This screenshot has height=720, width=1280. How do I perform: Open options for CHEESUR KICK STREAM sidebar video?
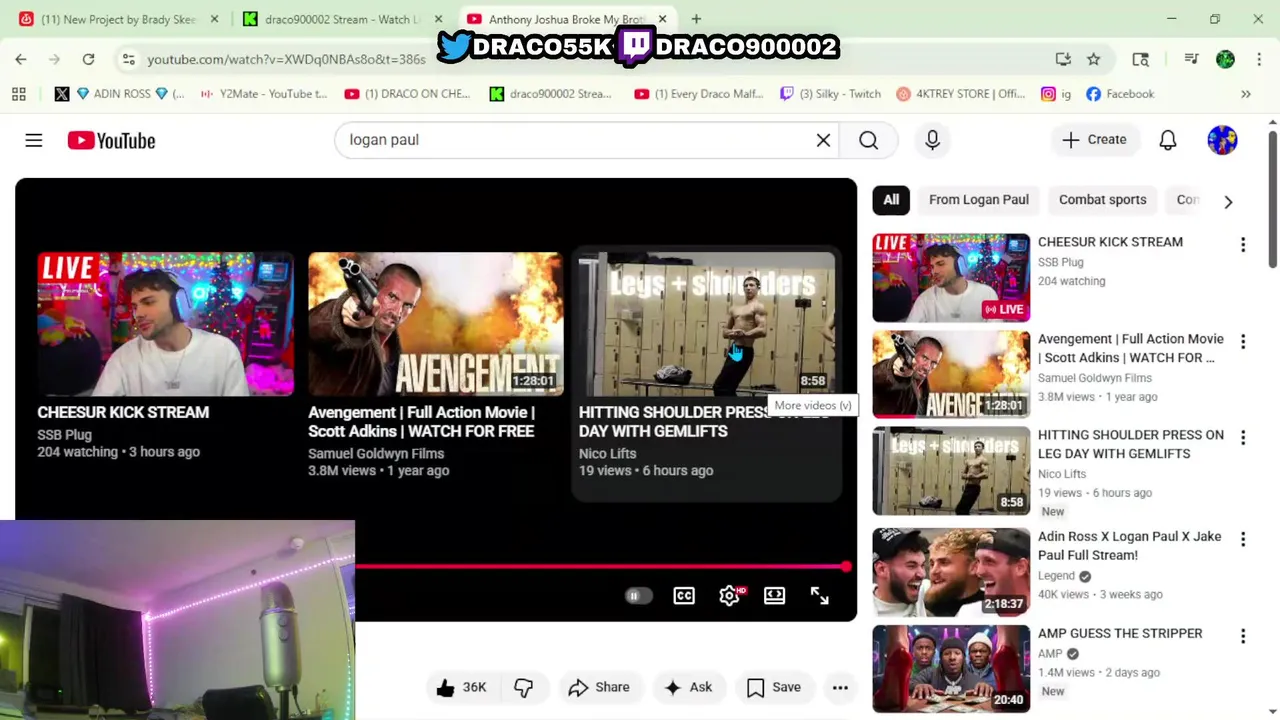(1243, 245)
